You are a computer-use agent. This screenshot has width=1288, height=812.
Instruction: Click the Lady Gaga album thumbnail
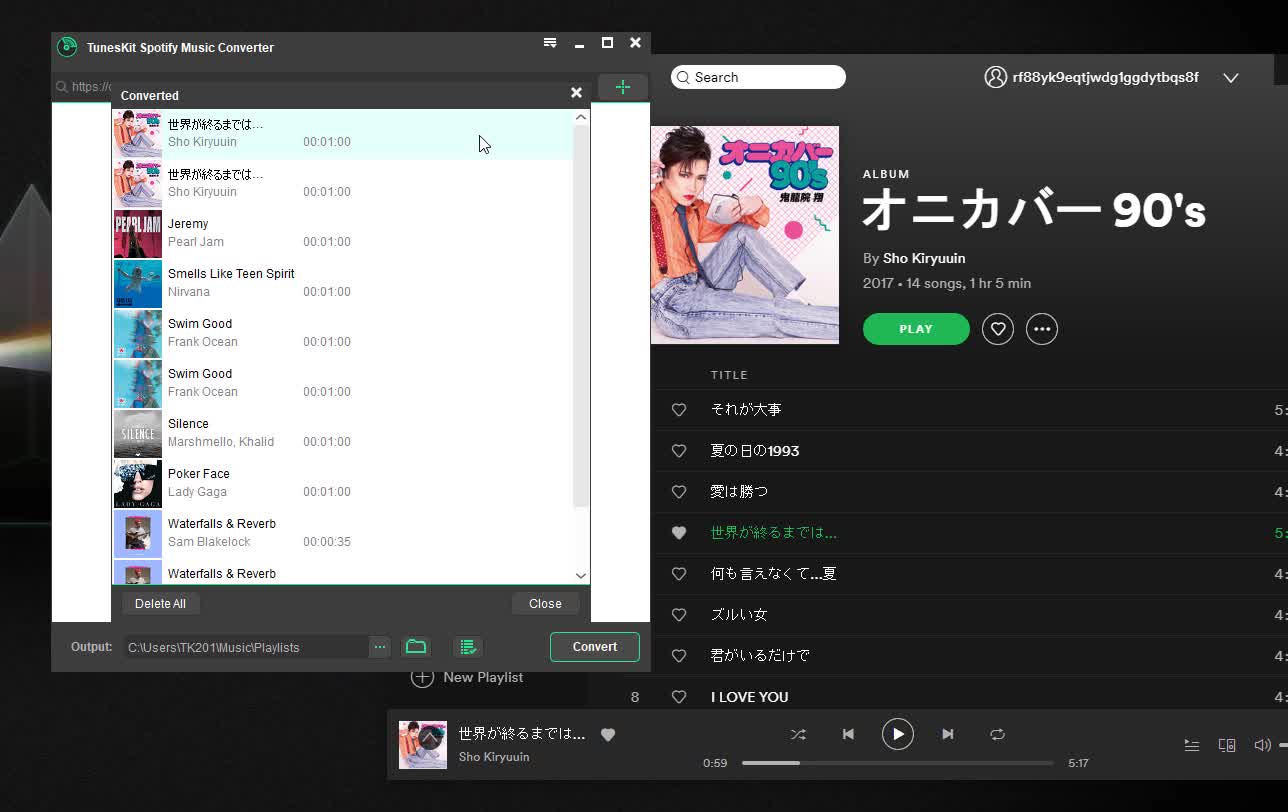pyautogui.click(x=138, y=484)
